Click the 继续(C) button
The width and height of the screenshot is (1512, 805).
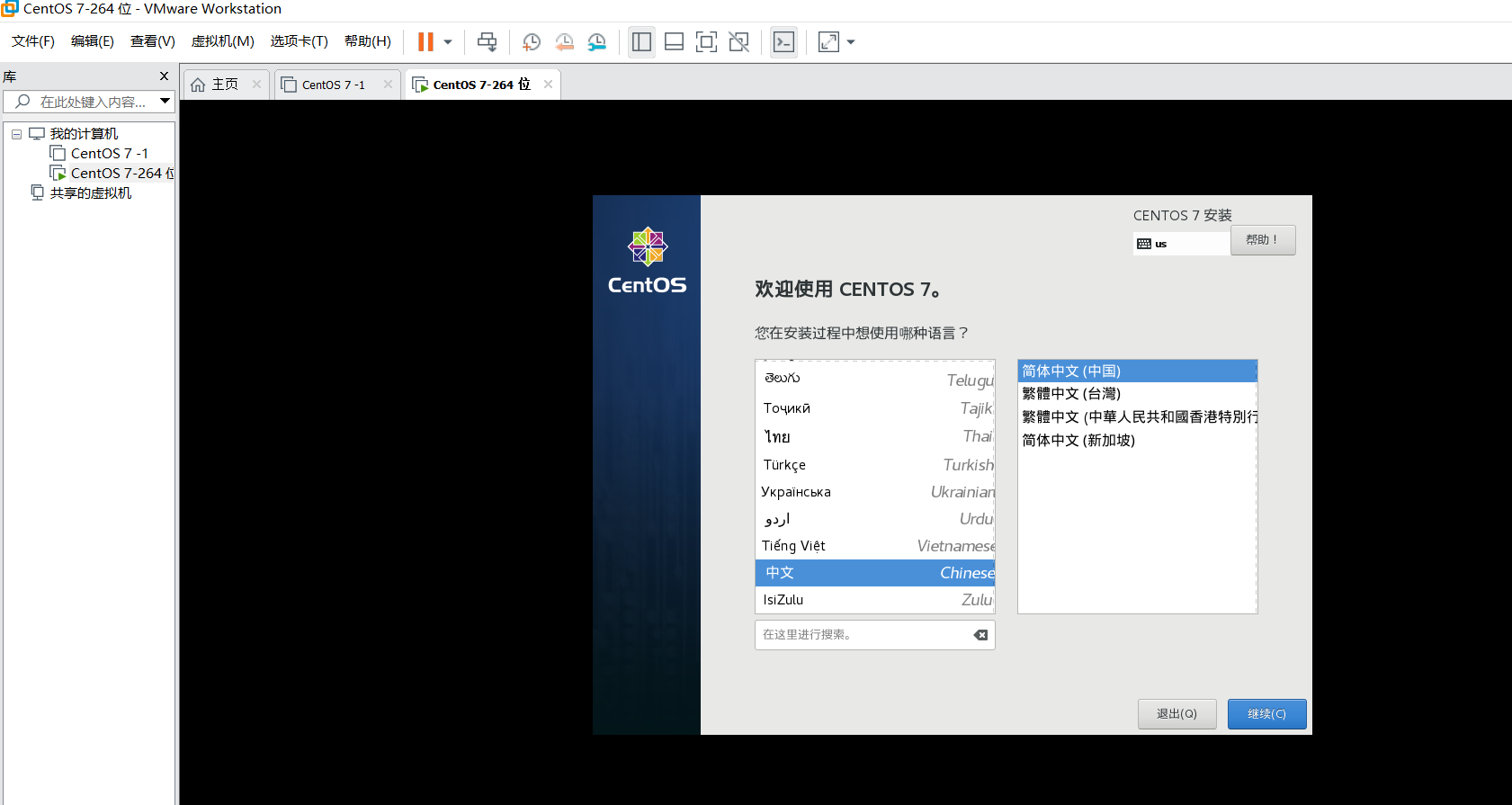(x=1266, y=714)
